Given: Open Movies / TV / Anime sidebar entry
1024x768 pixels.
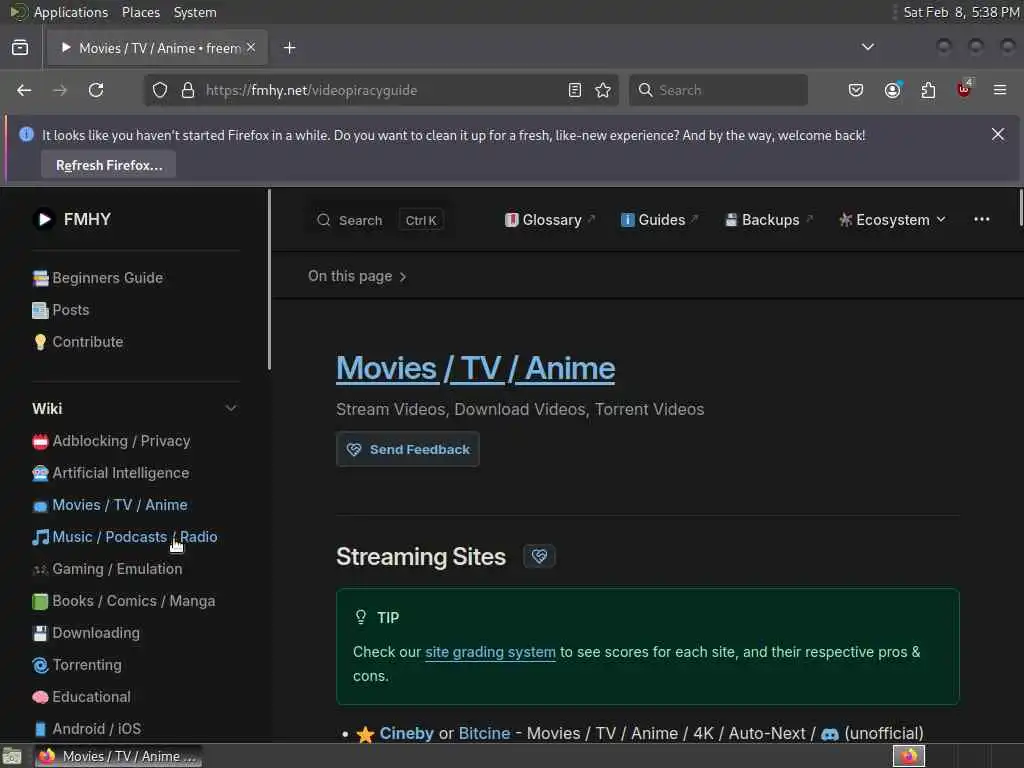Looking at the screenshot, I should point(110,505).
